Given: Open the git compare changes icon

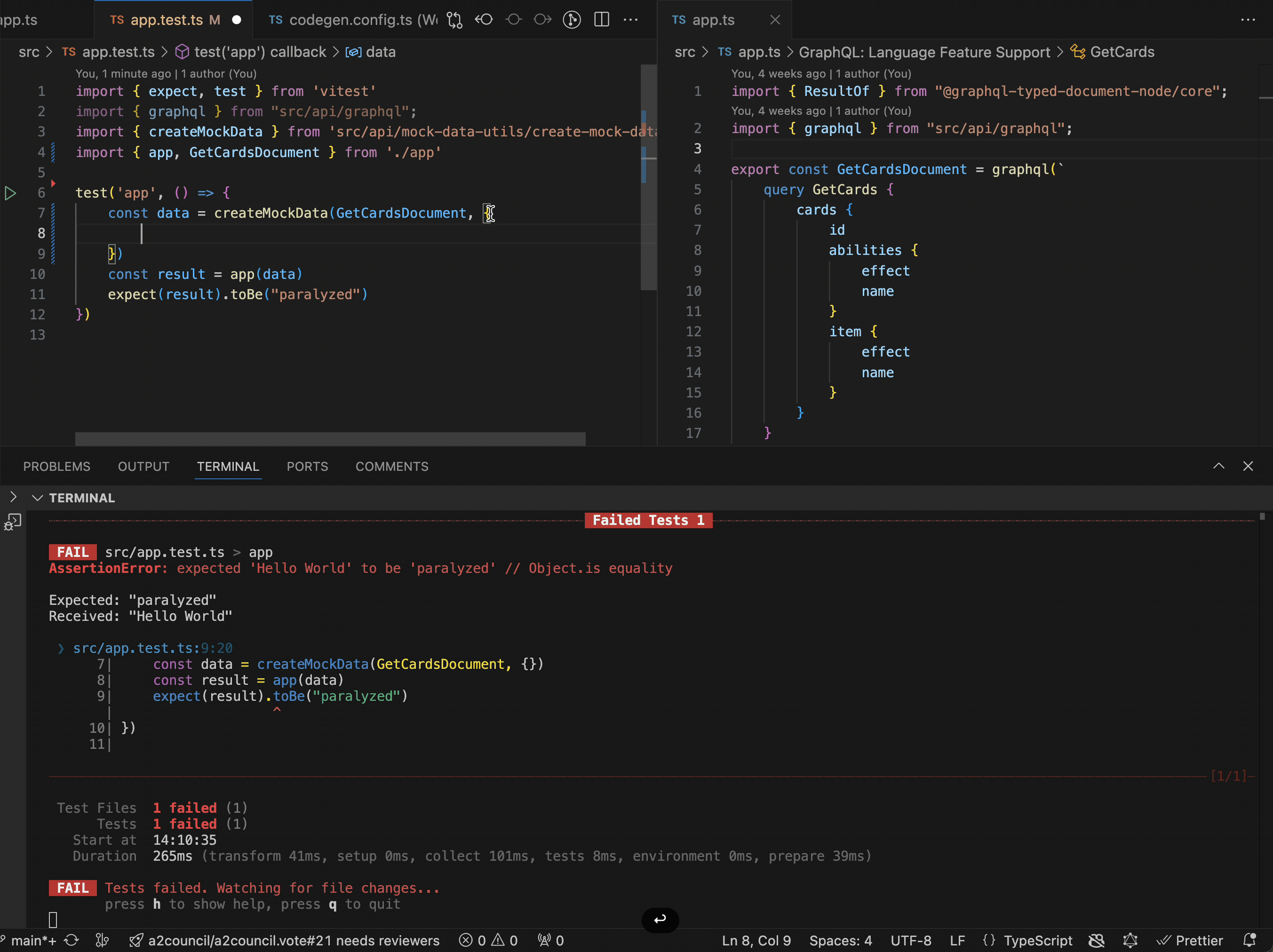Looking at the screenshot, I should pyautogui.click(x=454, y=19).
